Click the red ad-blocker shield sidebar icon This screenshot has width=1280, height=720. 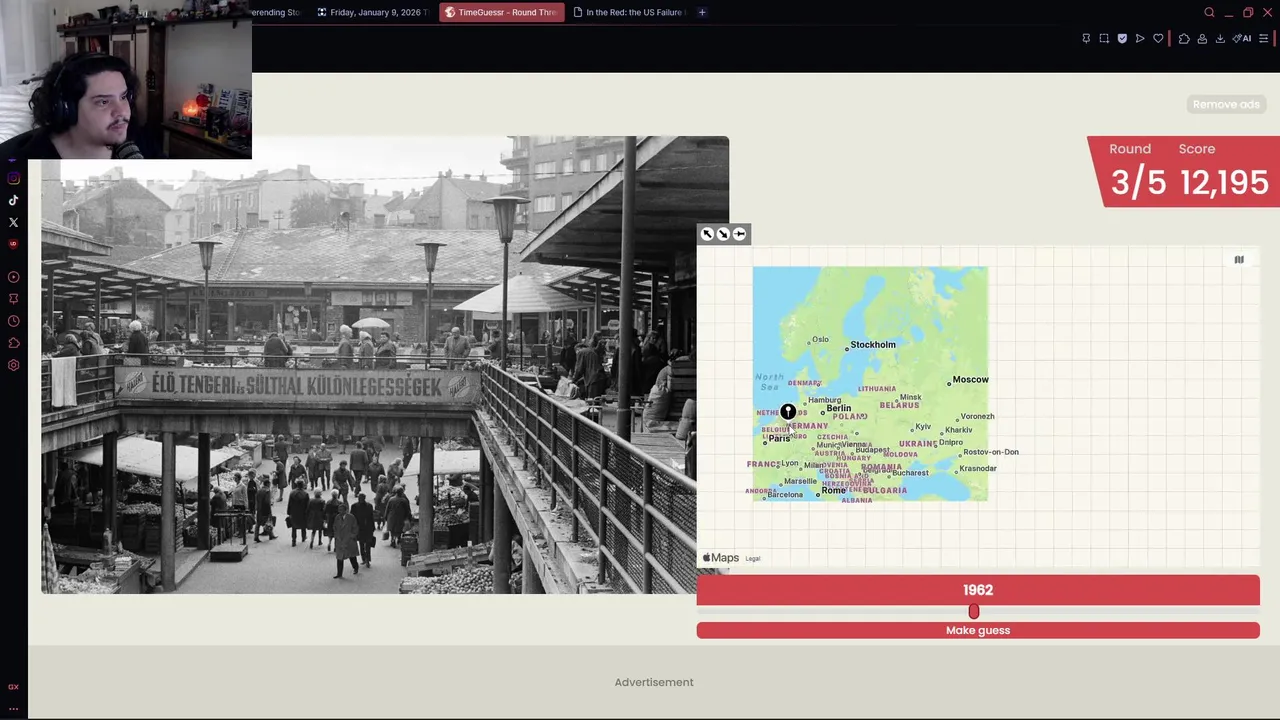coord(13,244)
